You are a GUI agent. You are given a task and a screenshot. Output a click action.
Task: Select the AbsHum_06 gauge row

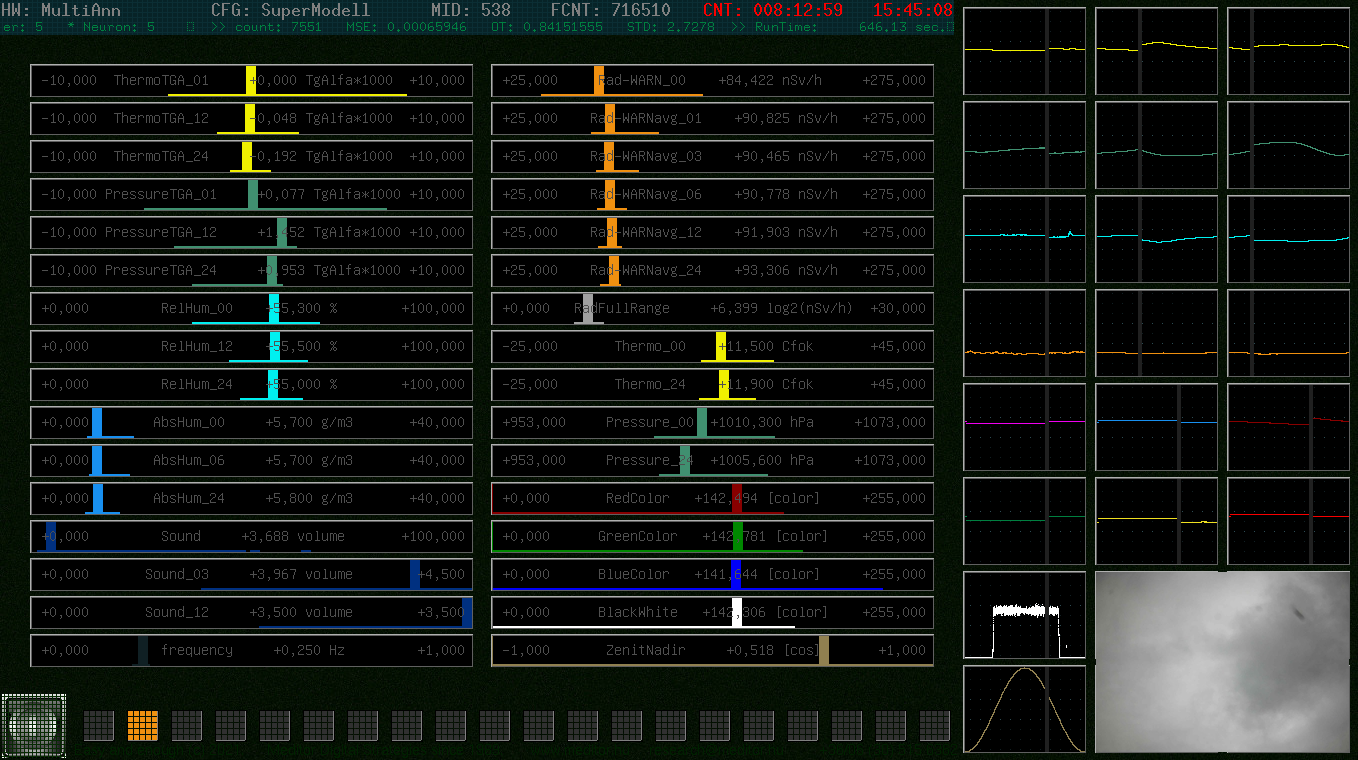251,461
